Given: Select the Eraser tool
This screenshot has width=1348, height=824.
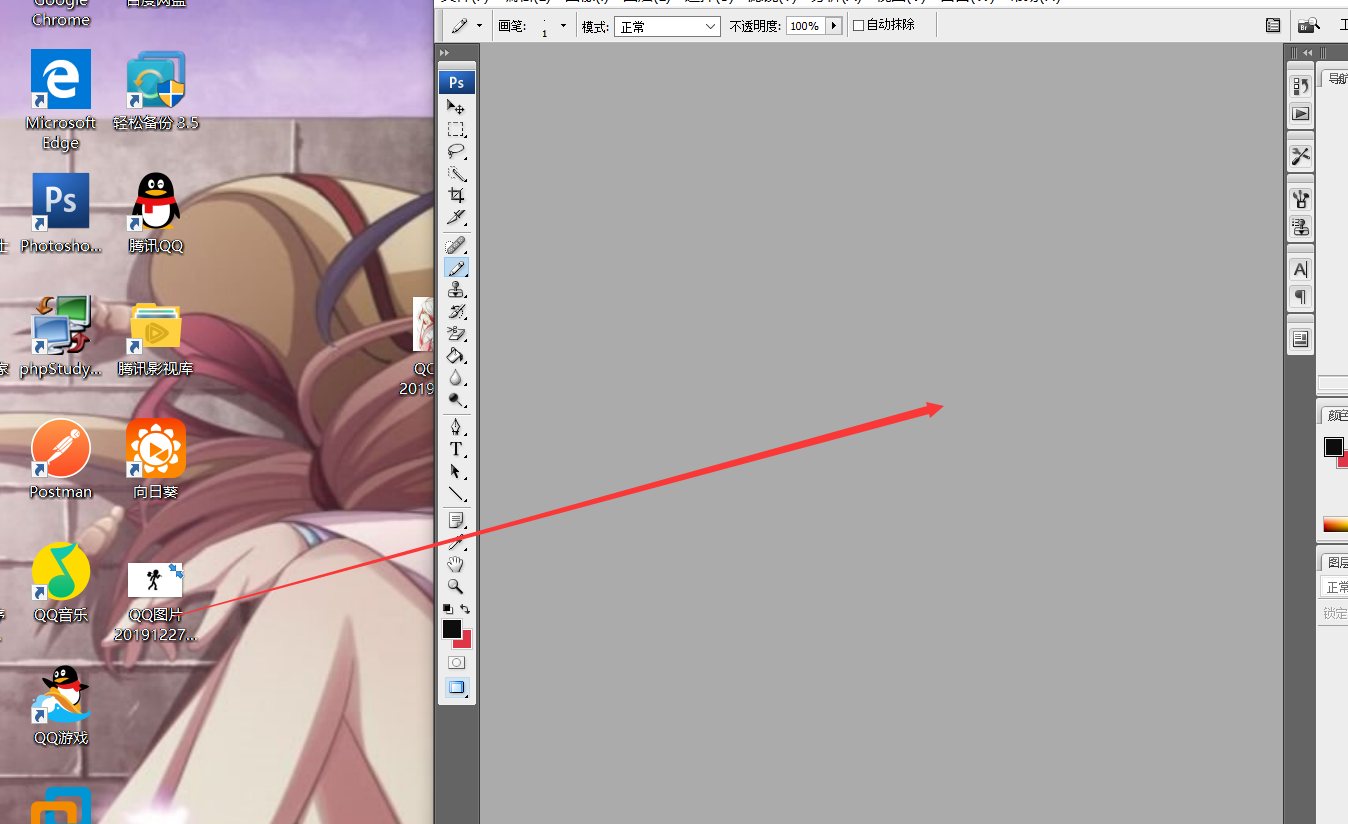Looking at the screenshot, I should (456, 333).
